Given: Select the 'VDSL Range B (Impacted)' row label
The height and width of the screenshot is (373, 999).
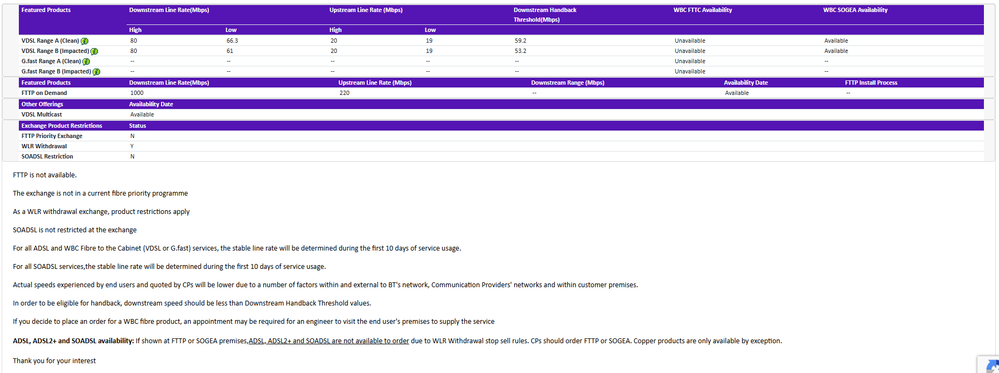Looking at the screenshot, I should click(x=55, y=51).
